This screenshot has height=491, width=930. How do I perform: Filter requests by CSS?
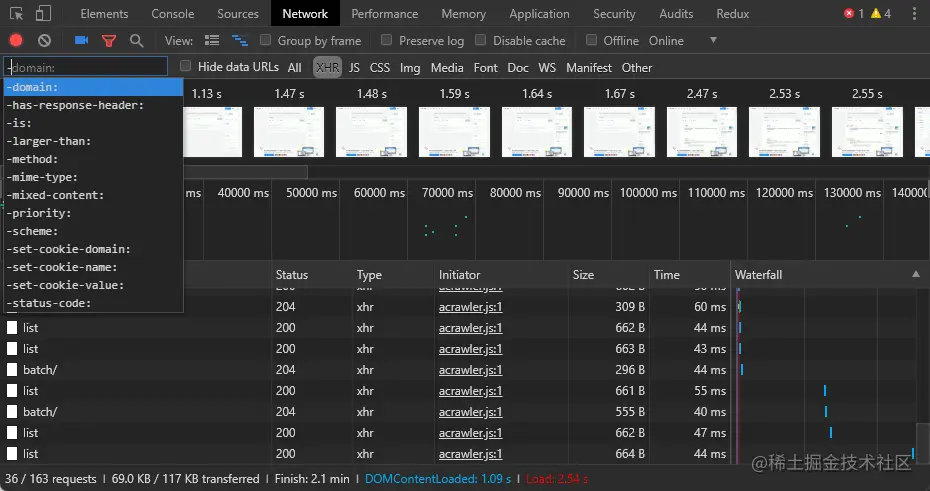point(380,68)
